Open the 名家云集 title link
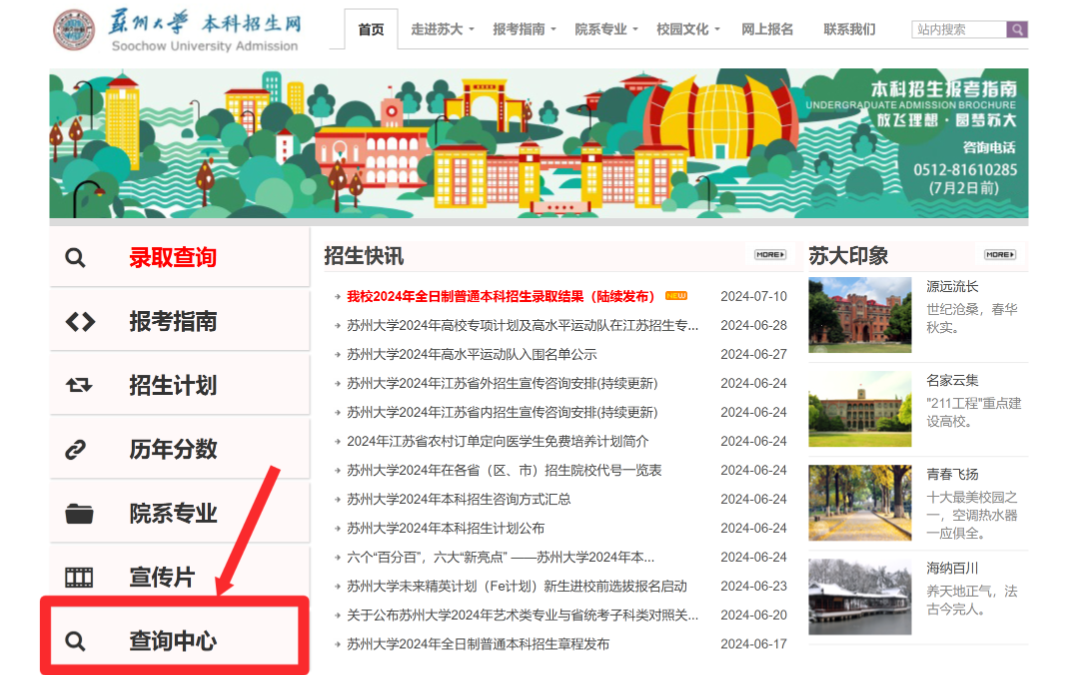This screenshot has width=1080, height=675. click(952, 380)
